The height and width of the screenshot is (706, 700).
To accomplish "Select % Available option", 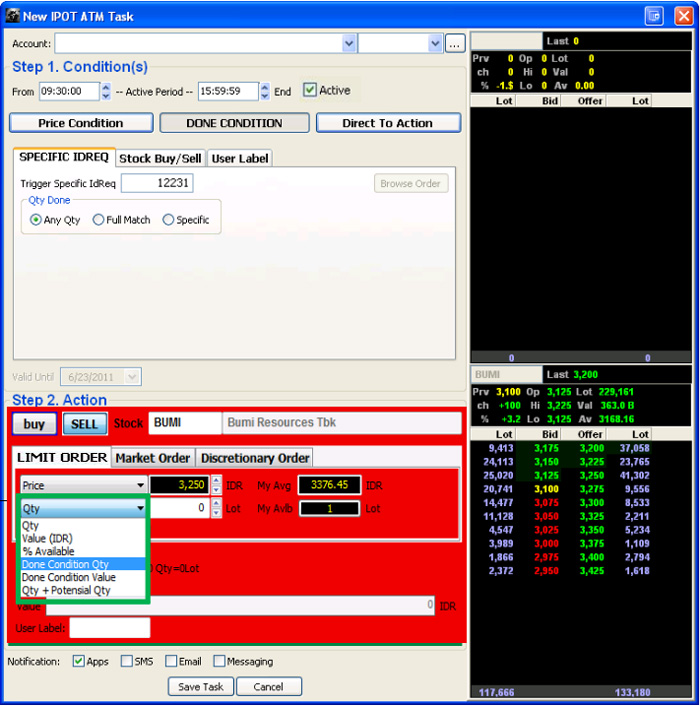I will pos(83,552).
